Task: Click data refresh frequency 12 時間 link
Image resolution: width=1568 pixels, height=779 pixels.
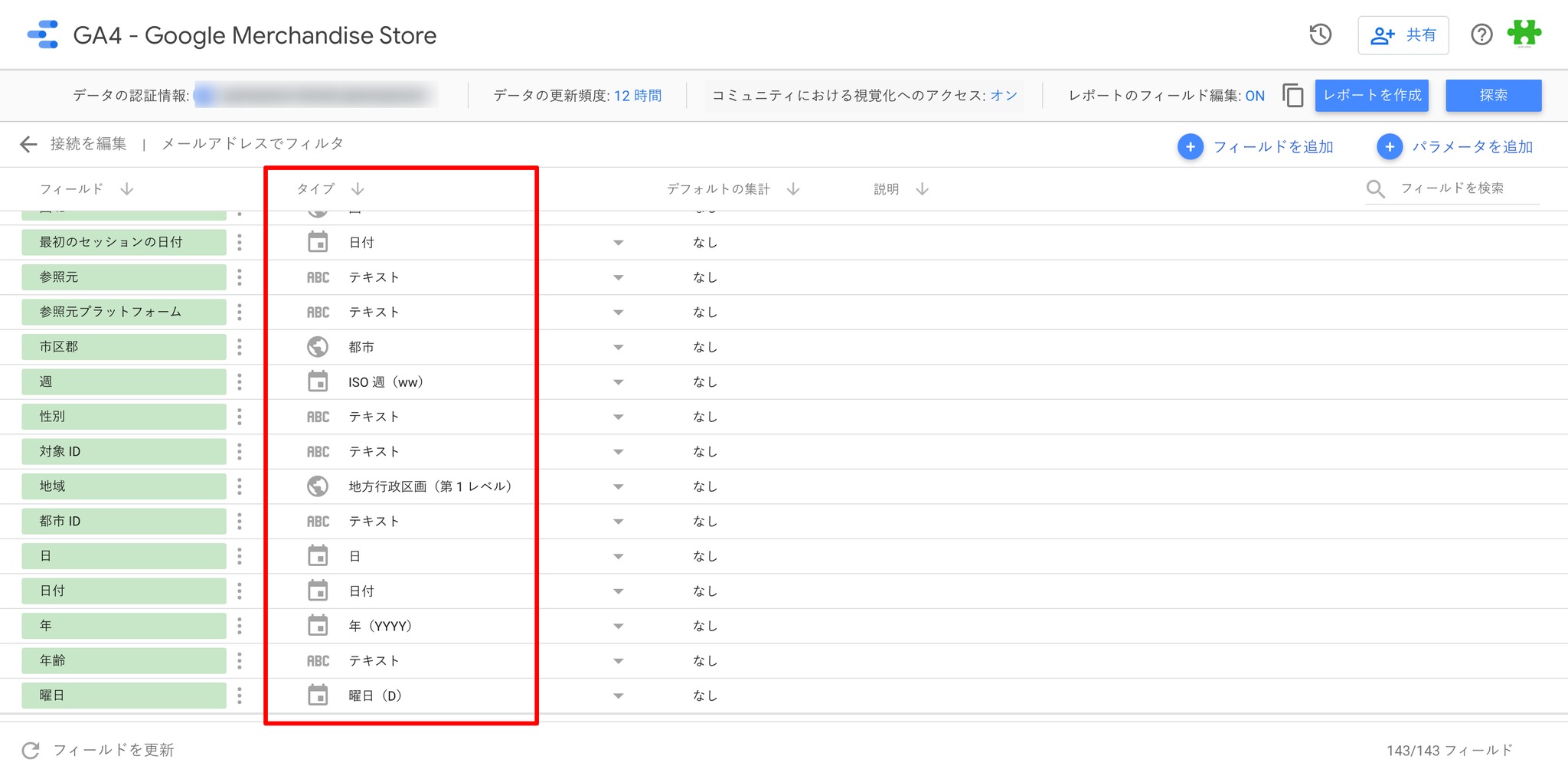Action: tap(638, 96)
